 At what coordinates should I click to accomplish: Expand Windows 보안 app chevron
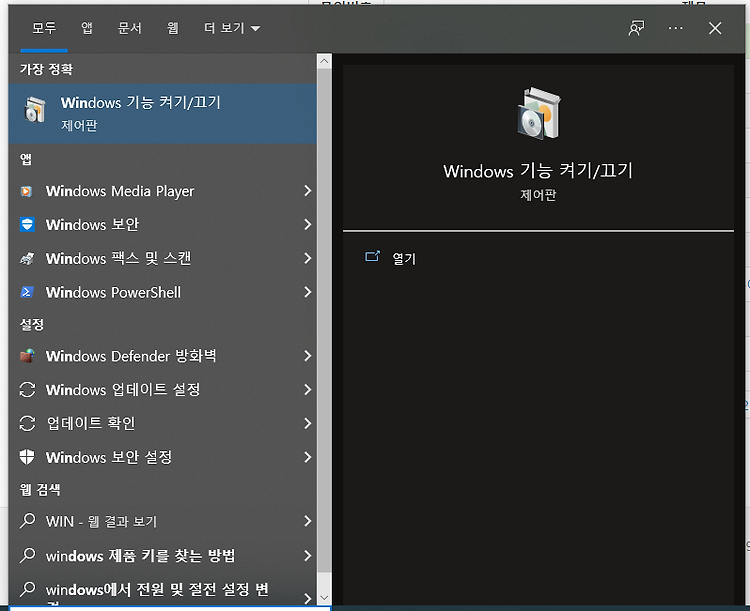308,224
